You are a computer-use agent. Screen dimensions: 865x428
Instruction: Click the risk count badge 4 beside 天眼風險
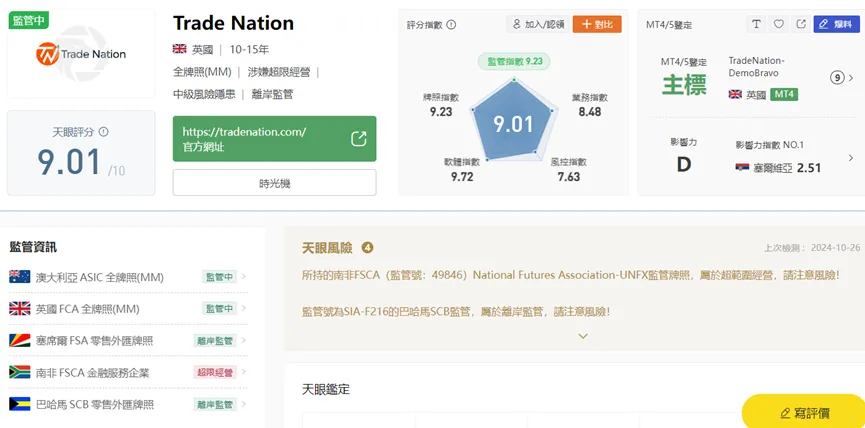pos(367,248)
